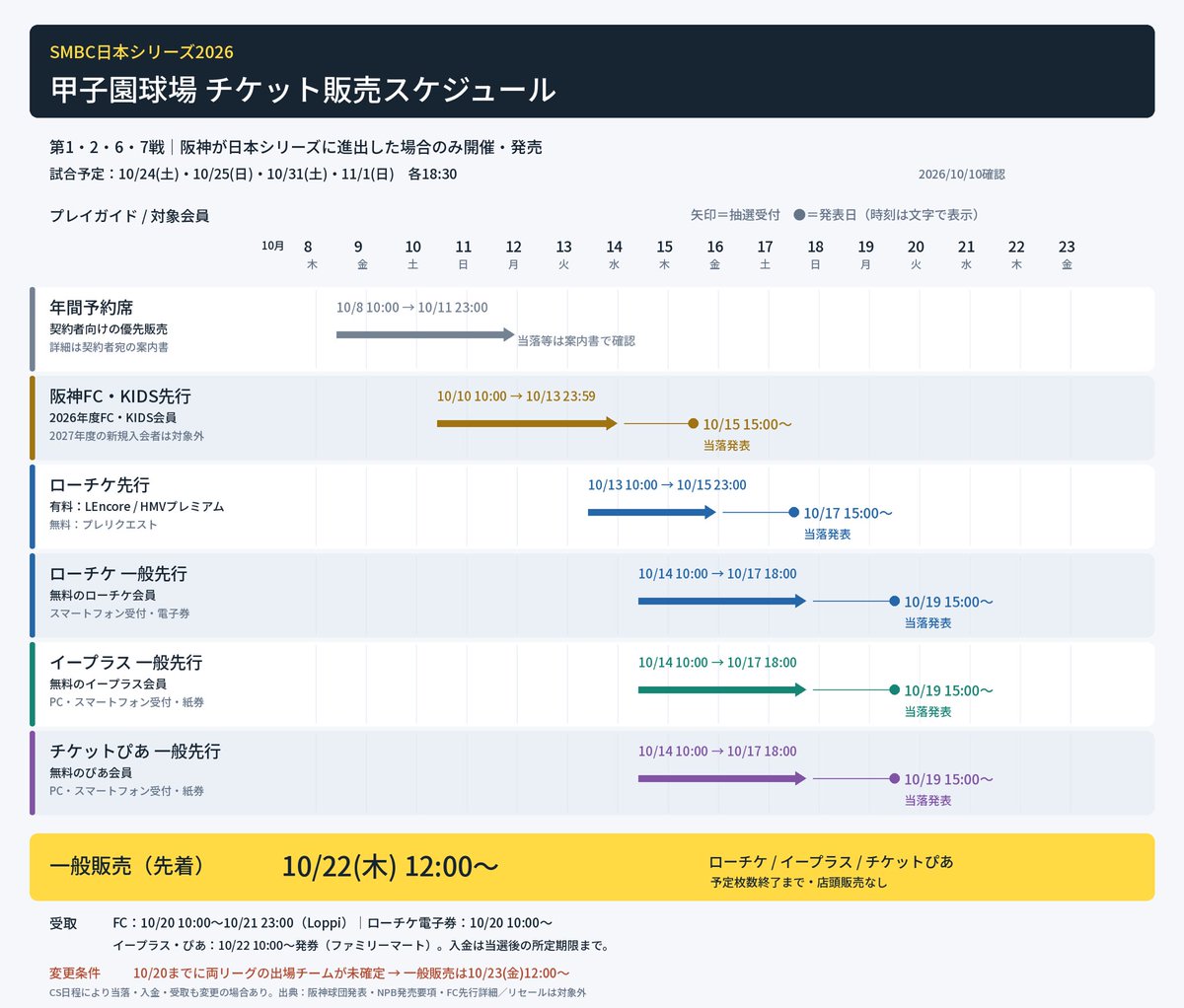Click the 10月 month label
The width and height of the screenshot is (1184, 1008).
click(x=272, y=246)
